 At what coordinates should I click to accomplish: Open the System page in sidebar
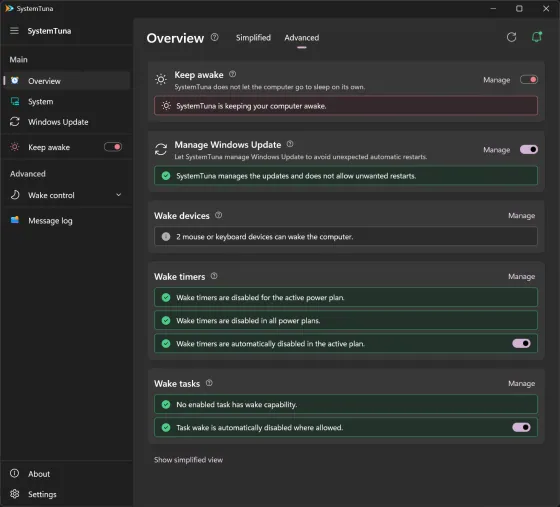pyautogui.click(x=67, y=101)
